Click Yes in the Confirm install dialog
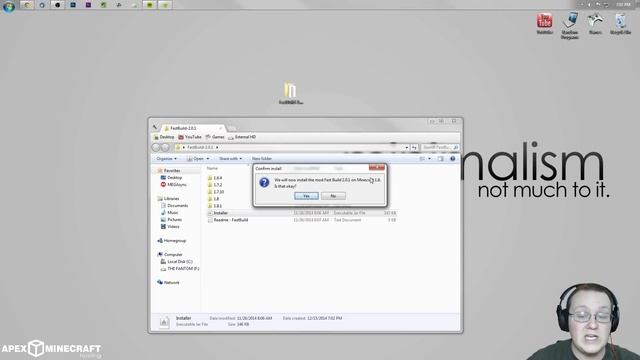The width and height of the screenshot is (640, 360). click(306, 196)
